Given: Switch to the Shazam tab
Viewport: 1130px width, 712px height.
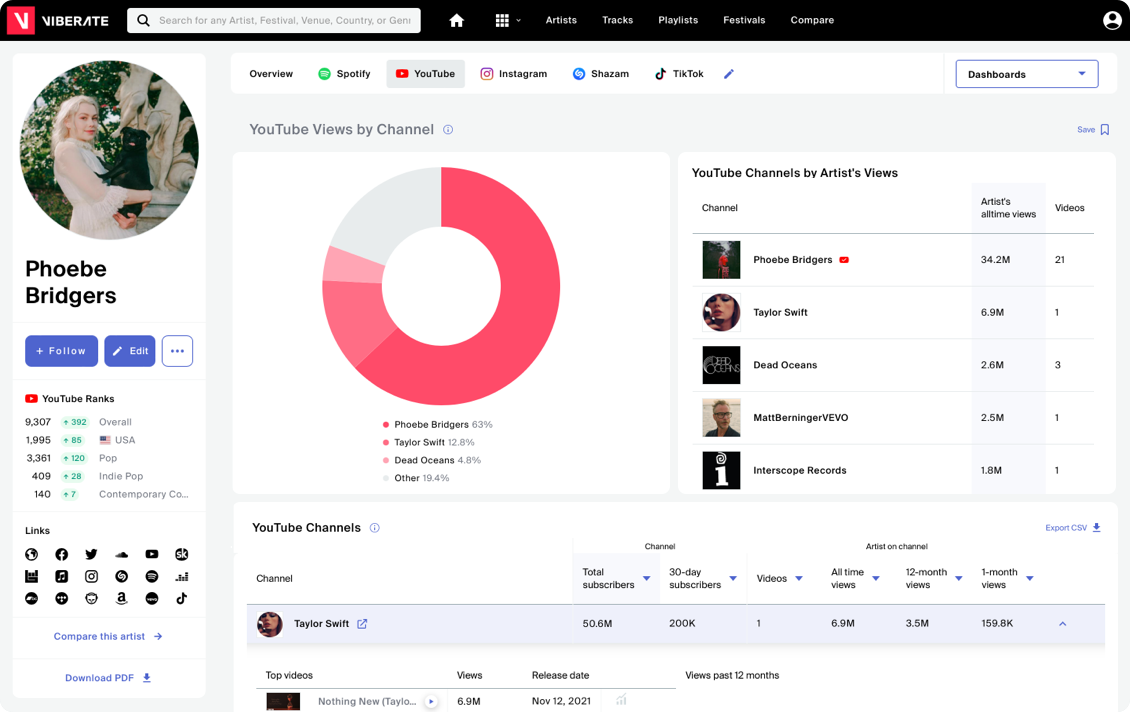Looking at the screenshot, I should pyautogui.click(x=600, y=74).
